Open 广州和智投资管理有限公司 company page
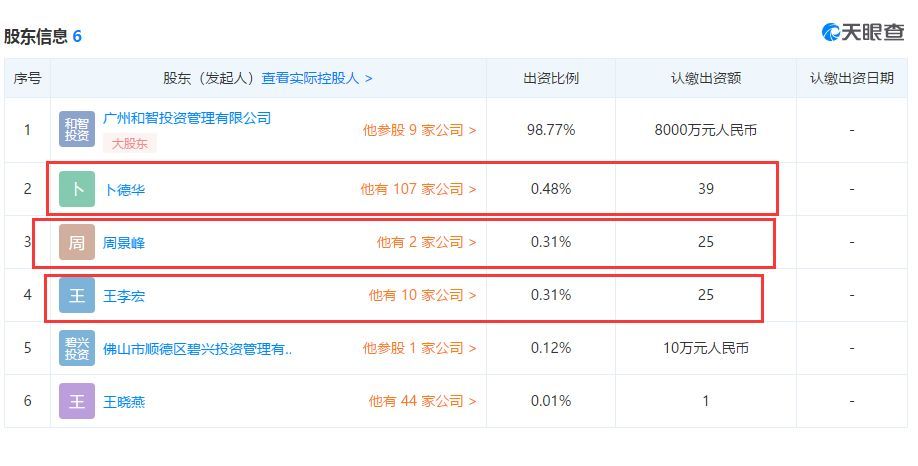918x466 pixels. (187, 118)
